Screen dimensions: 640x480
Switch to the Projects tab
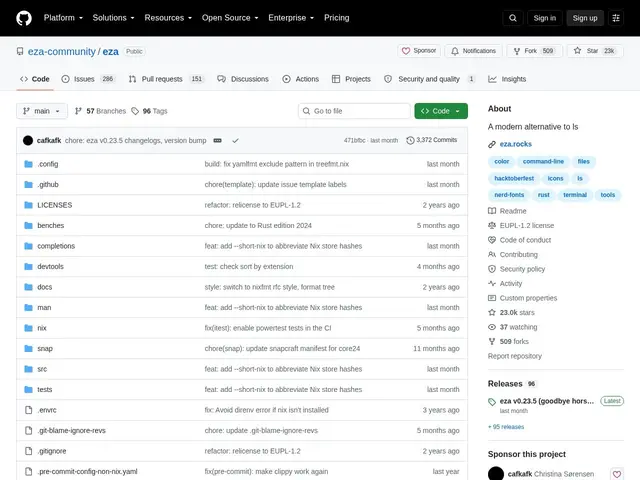tap(351, 79)
